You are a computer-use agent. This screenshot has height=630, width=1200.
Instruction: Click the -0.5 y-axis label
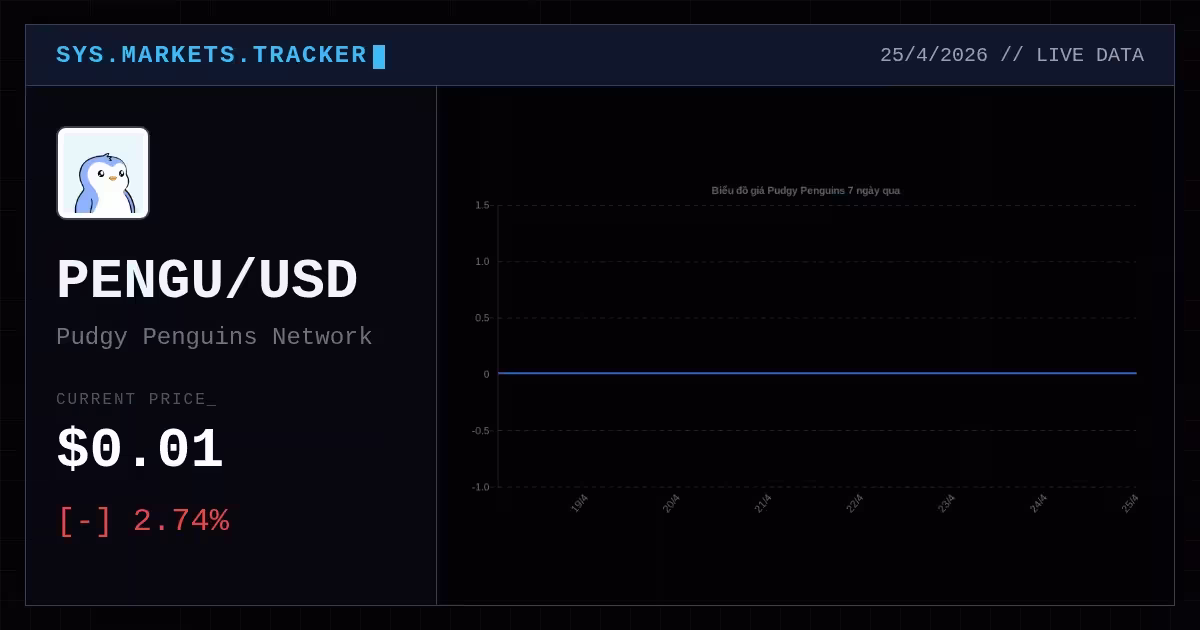coord(481,431)
